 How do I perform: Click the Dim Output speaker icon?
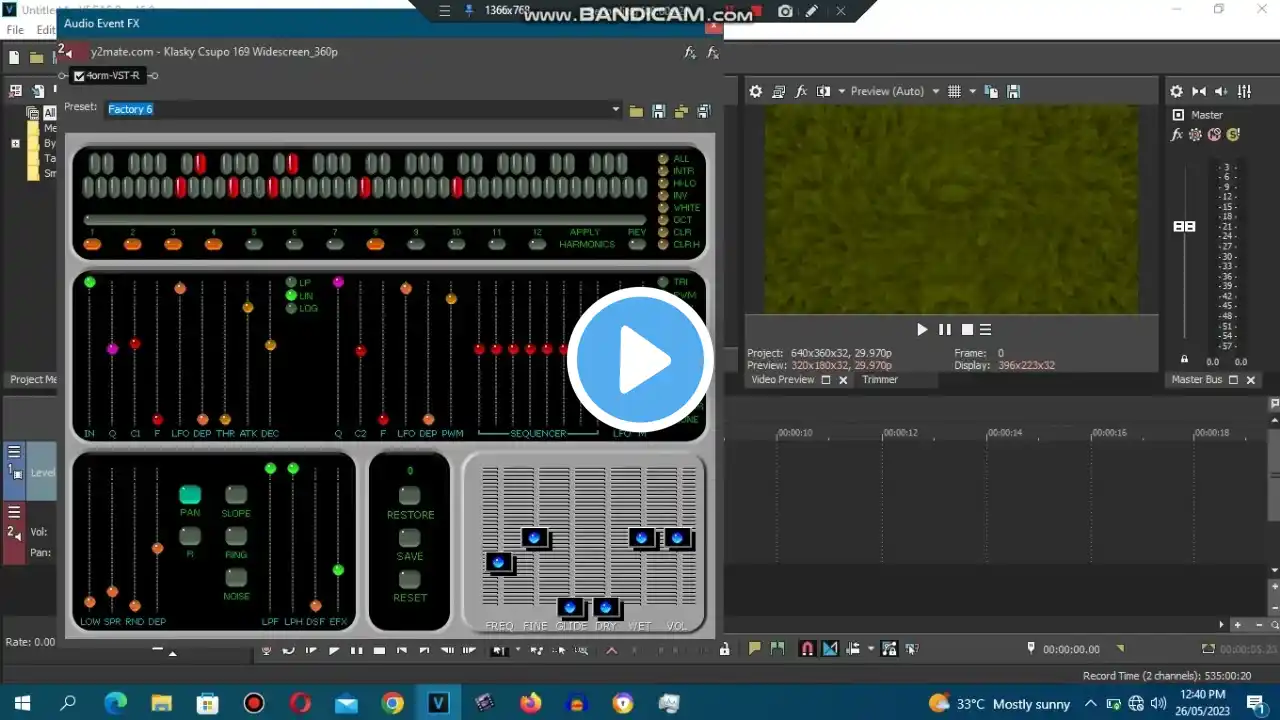click(x=1221, y=91)
